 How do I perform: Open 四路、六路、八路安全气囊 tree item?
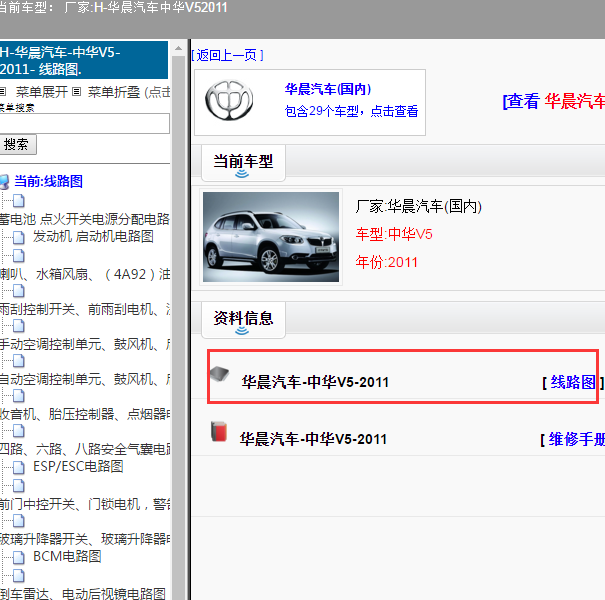point(84,449)
